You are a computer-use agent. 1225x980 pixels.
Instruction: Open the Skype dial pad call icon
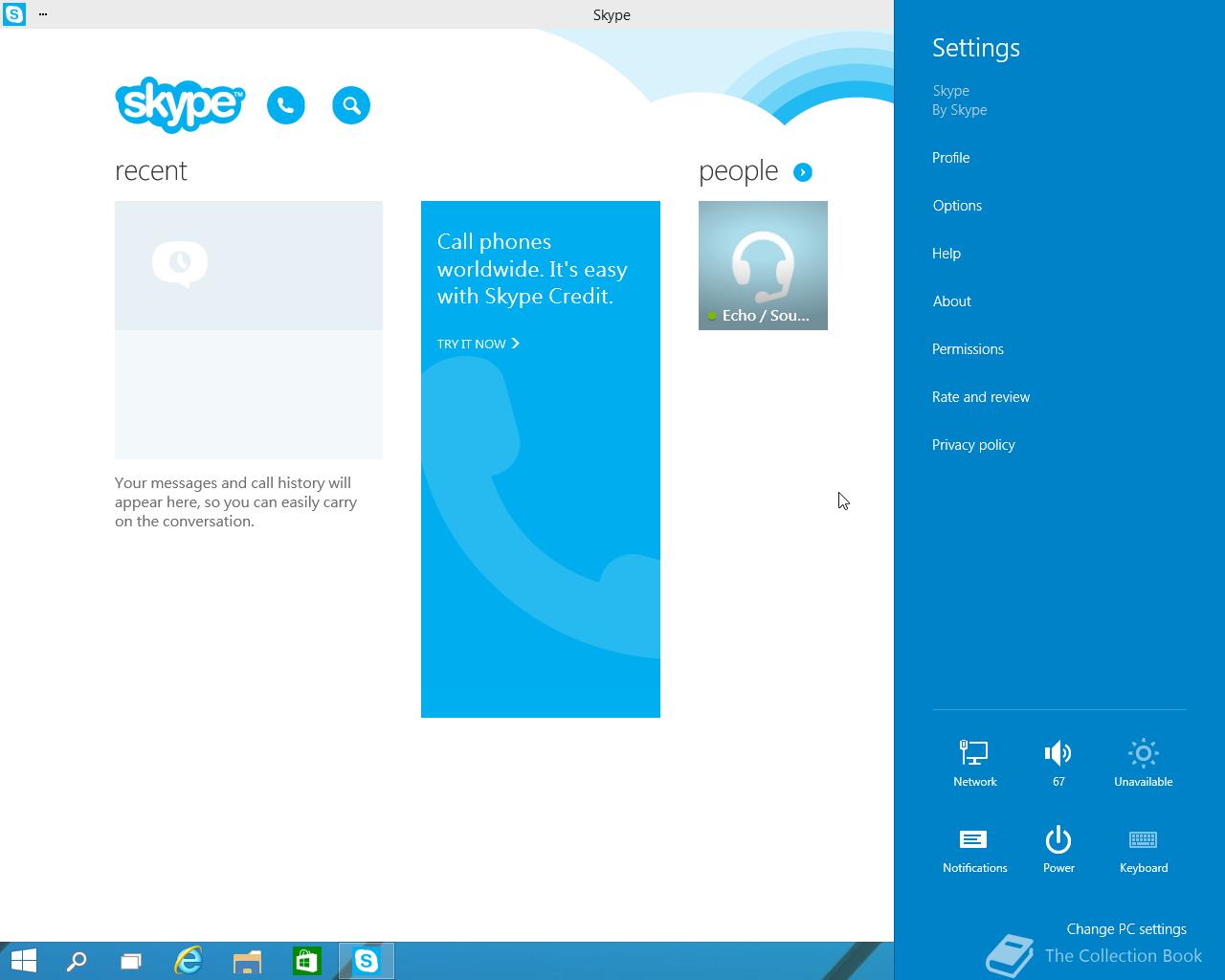[x=286, y=105]
